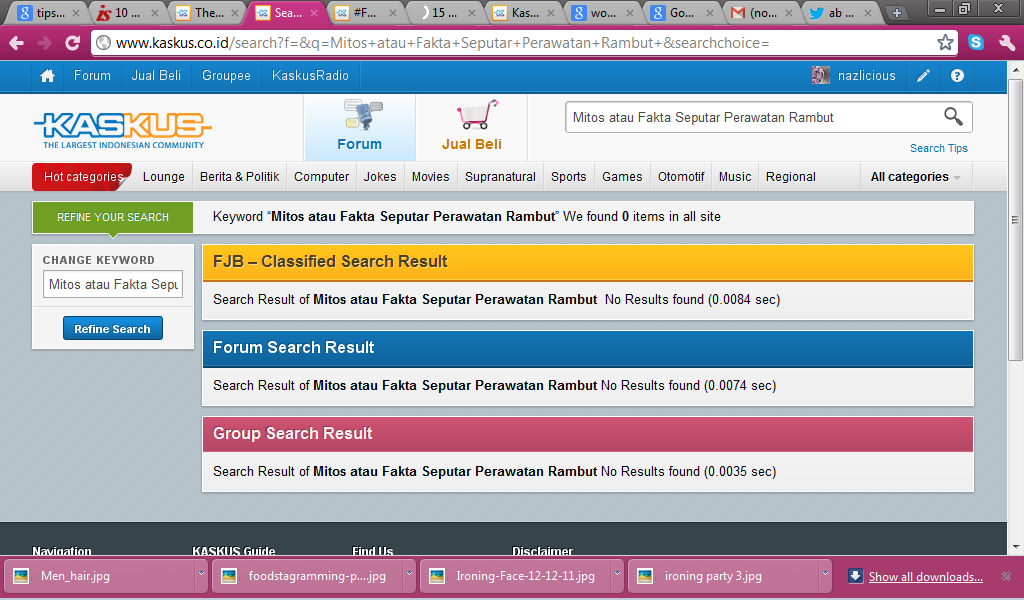Open downloaded foodstagramming-p....jpg file
The width and height of the screenshot is (1024, 600).
307,576
